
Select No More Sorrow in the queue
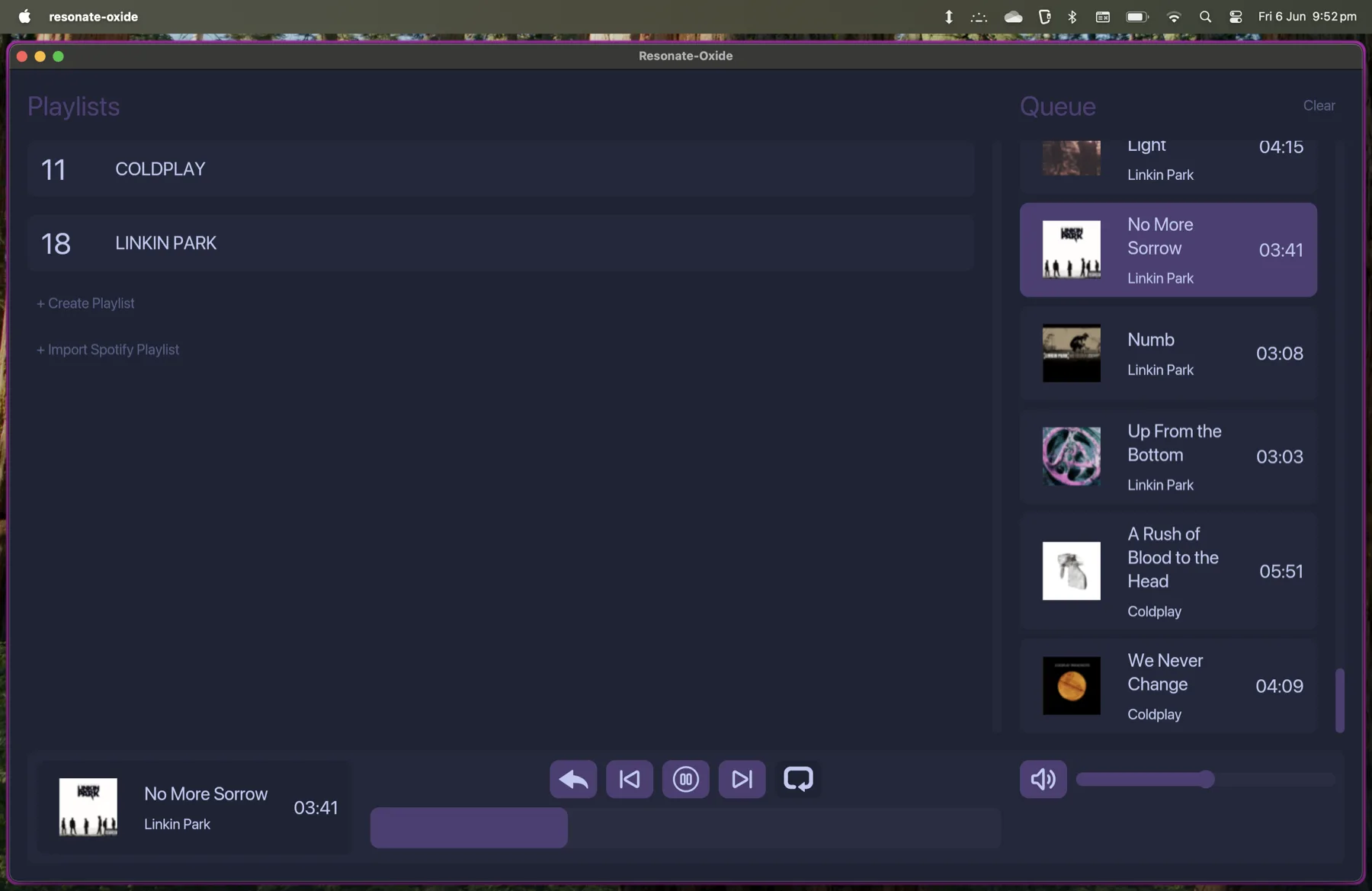(x=1168, y=250)
